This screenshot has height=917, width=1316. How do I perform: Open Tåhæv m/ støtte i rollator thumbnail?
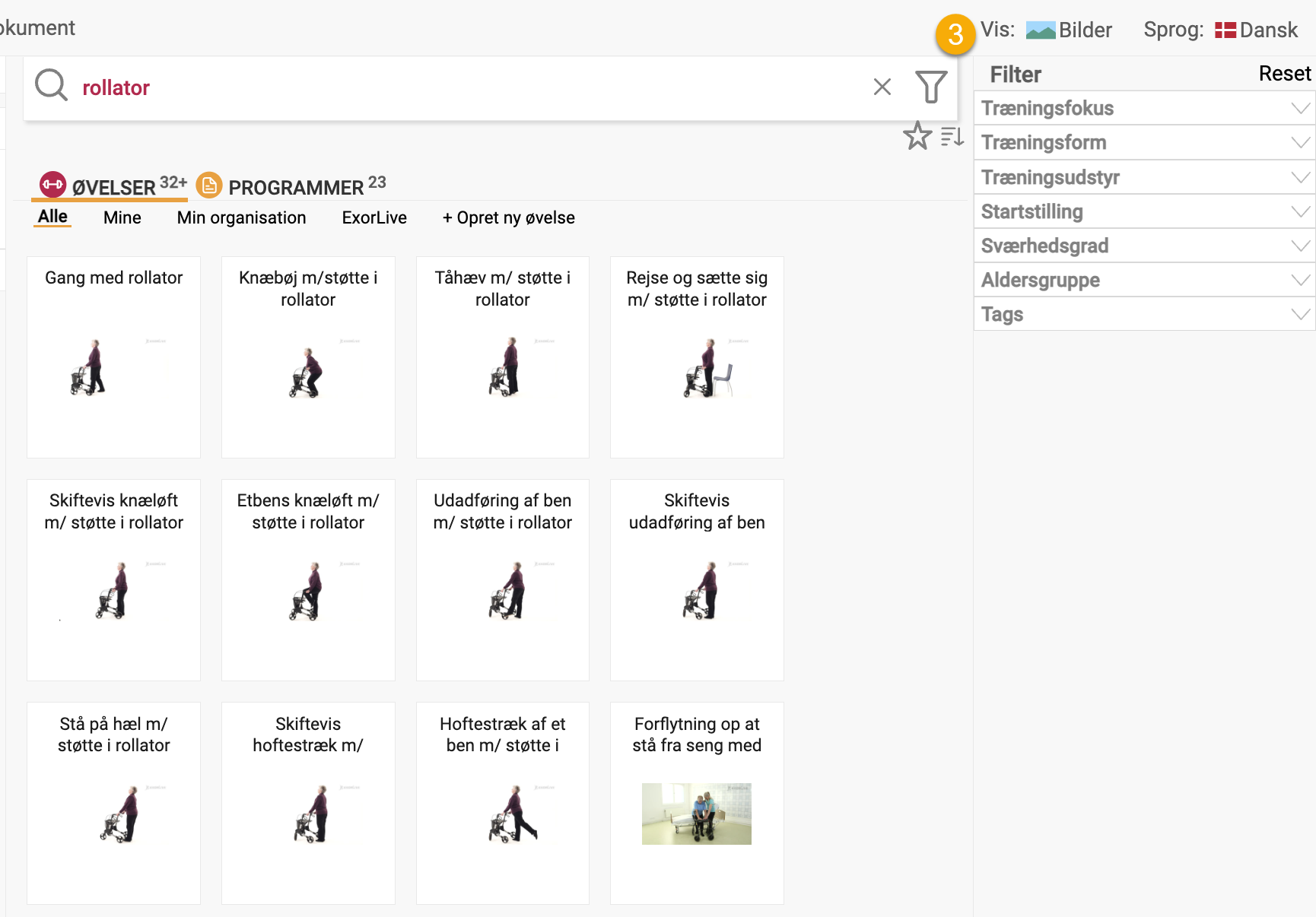click(x=503, y=368)
